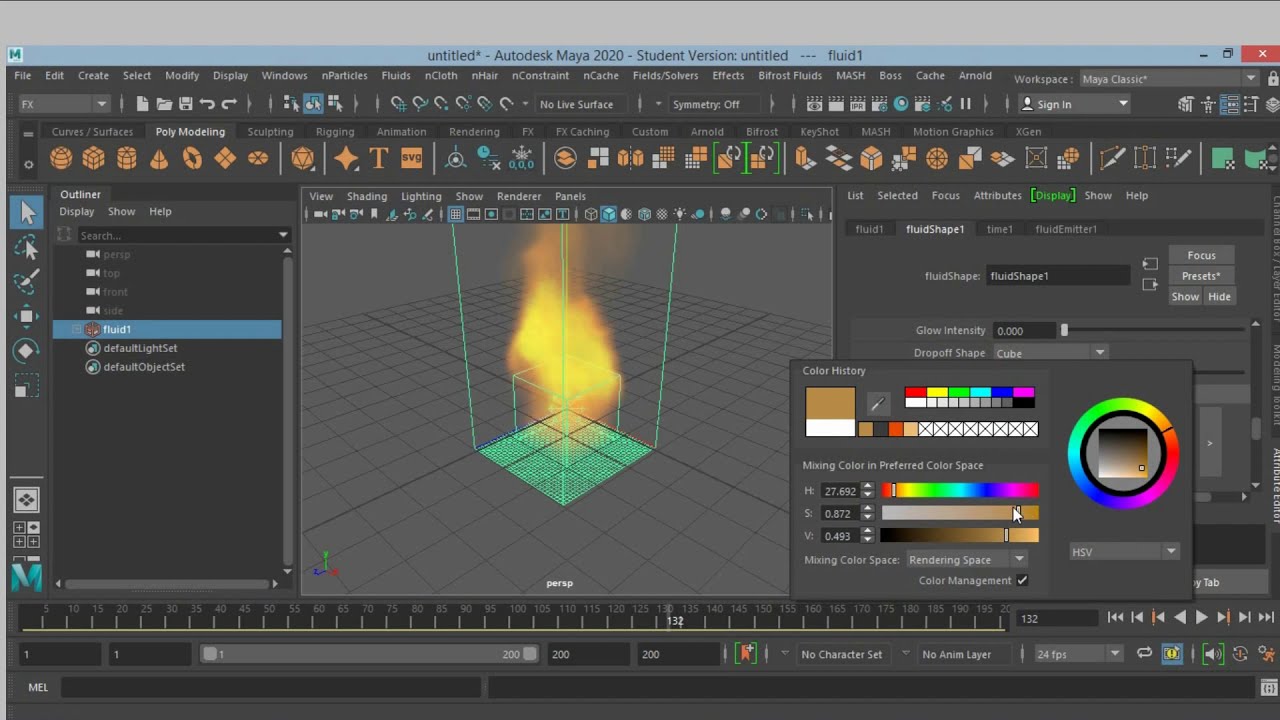Step back one frame
This screenshot has width=1280, height=720.
tap(1137, 618)
